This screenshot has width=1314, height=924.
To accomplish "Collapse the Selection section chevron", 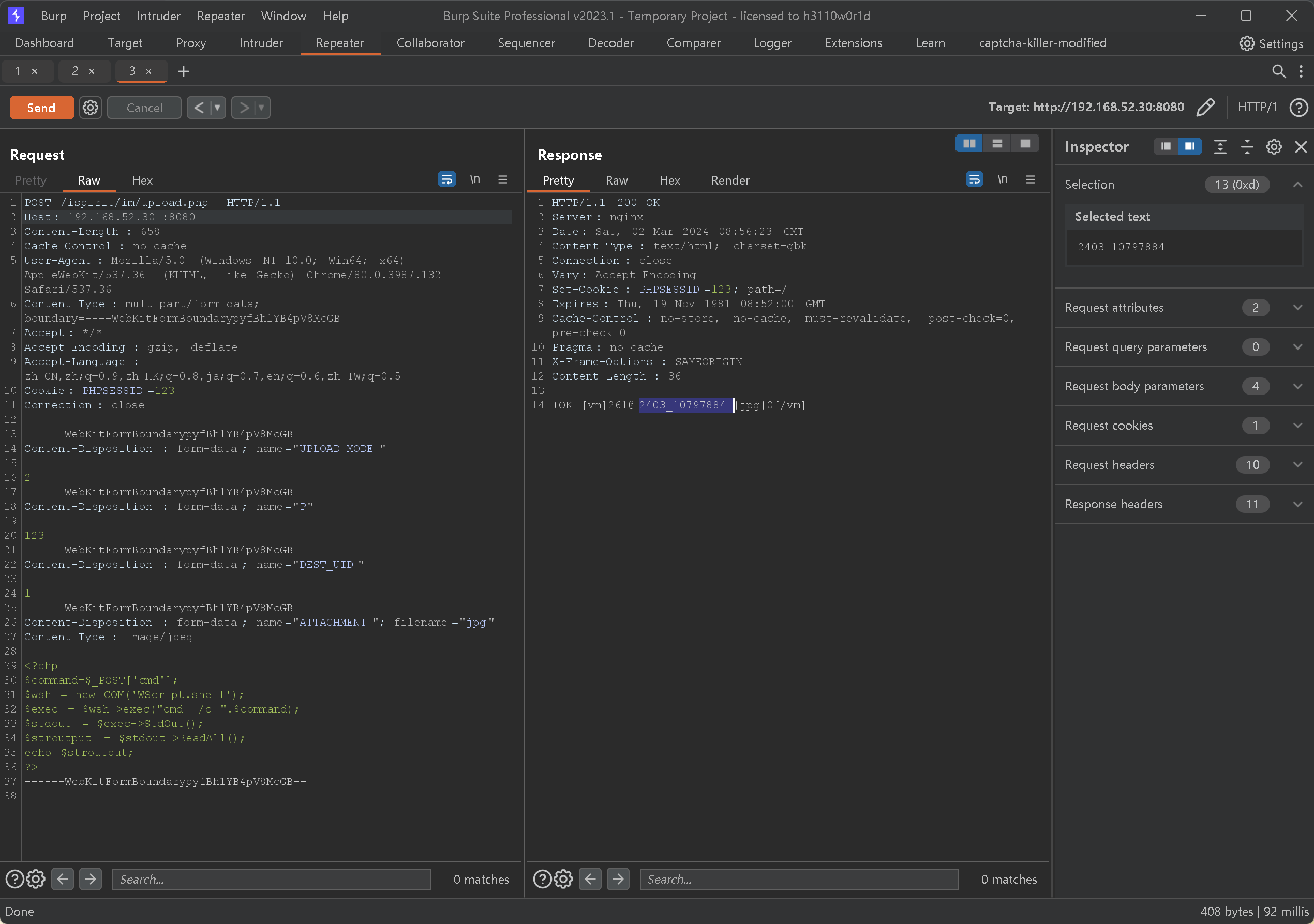I will [x=1297, y=184].
